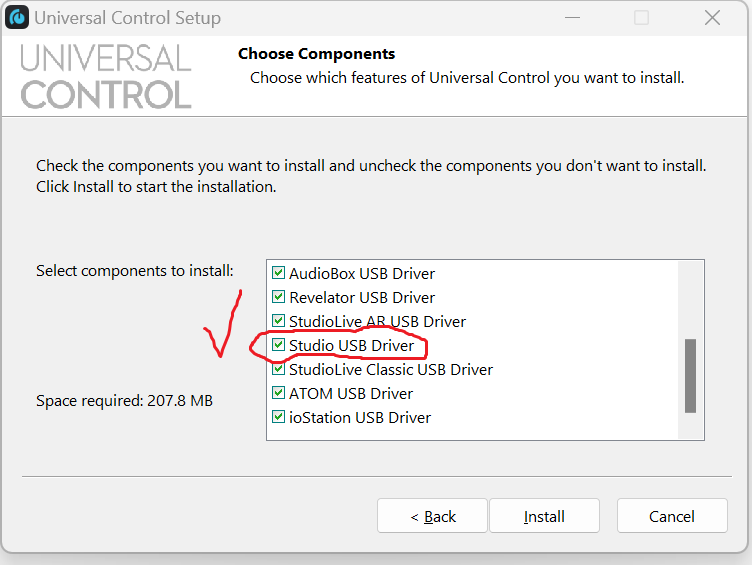Close the Universal Control Setup window

pyautogui.click(x=712, y=18)
